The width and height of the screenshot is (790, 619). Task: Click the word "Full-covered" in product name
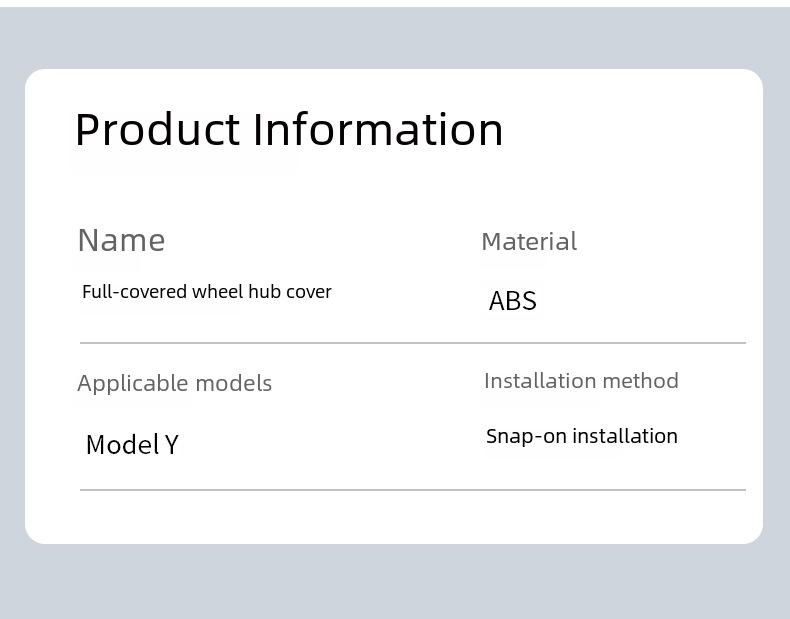click(135, 292)
